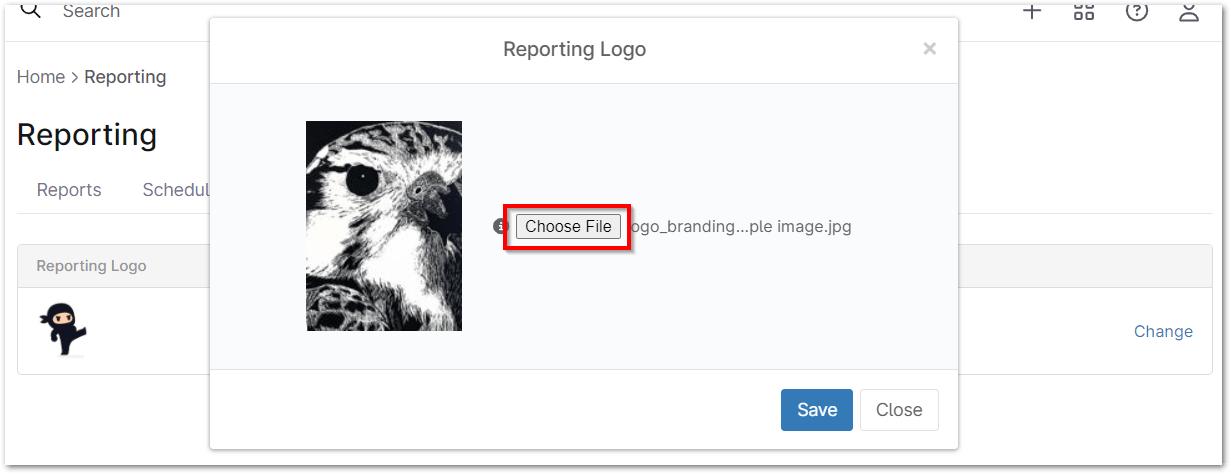Viewport: 1231px width, 474px height.
Task: Click the Reporting breadcrumb item
Action: (x=125, y=77)
